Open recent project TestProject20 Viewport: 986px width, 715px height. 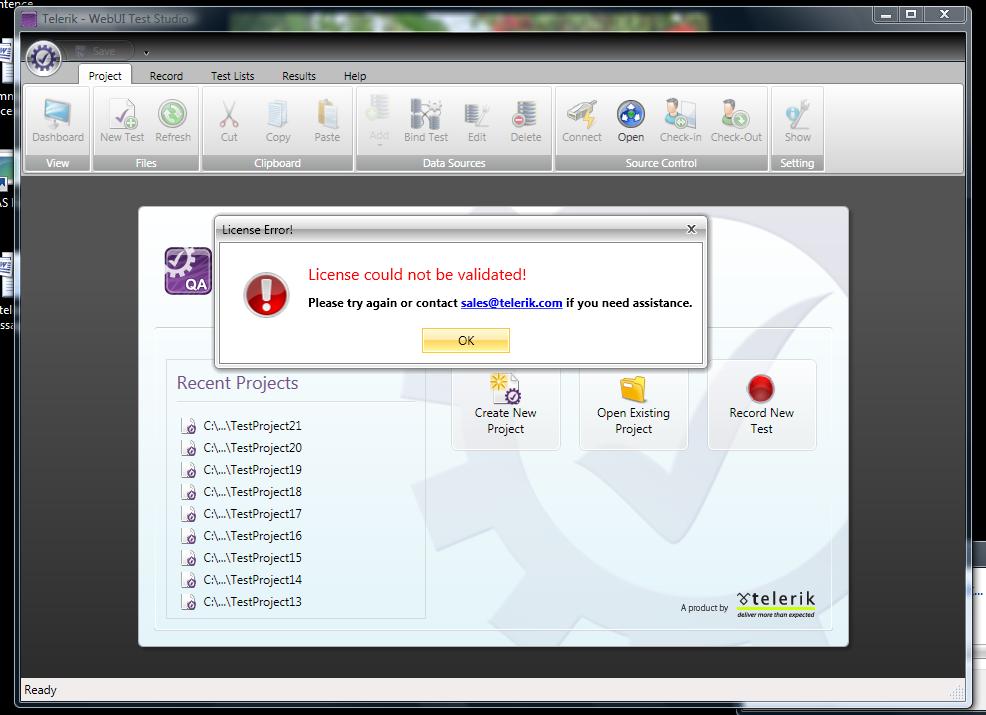pos(242,448)
